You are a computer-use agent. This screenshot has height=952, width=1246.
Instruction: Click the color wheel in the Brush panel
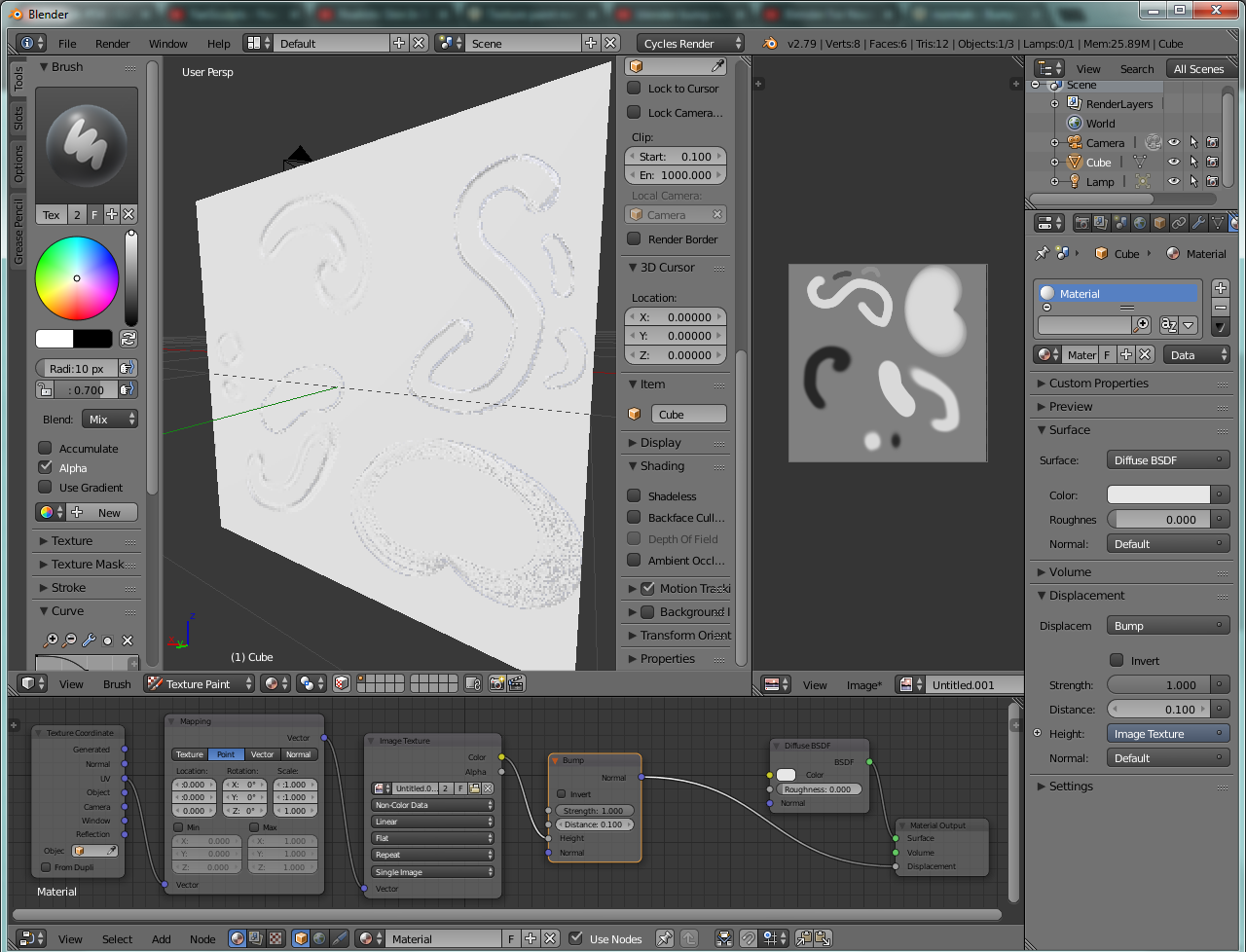(77, 278)
